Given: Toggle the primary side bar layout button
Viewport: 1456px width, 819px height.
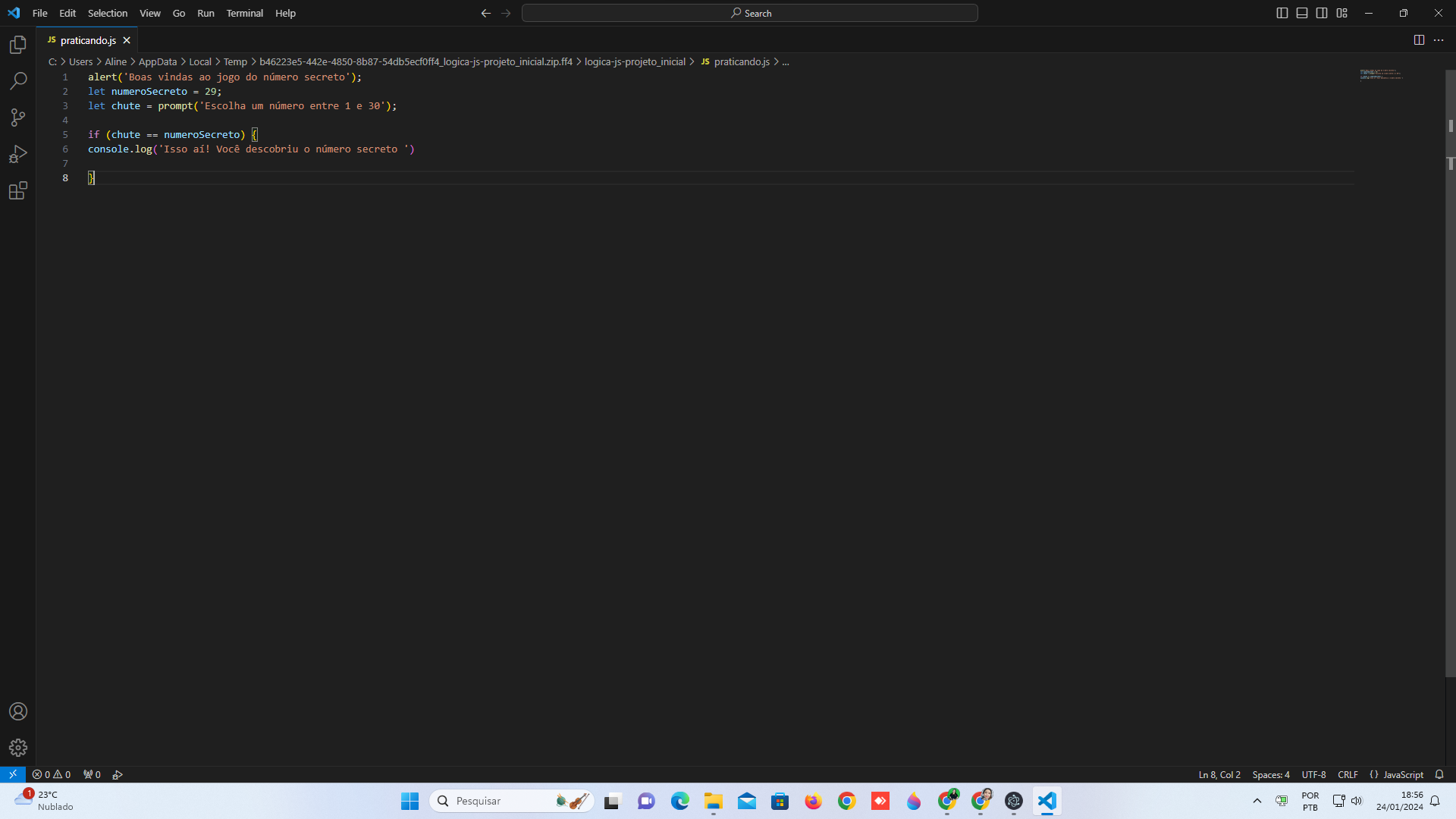Looking at the screenshot, I should click(x=1282, y=13).
